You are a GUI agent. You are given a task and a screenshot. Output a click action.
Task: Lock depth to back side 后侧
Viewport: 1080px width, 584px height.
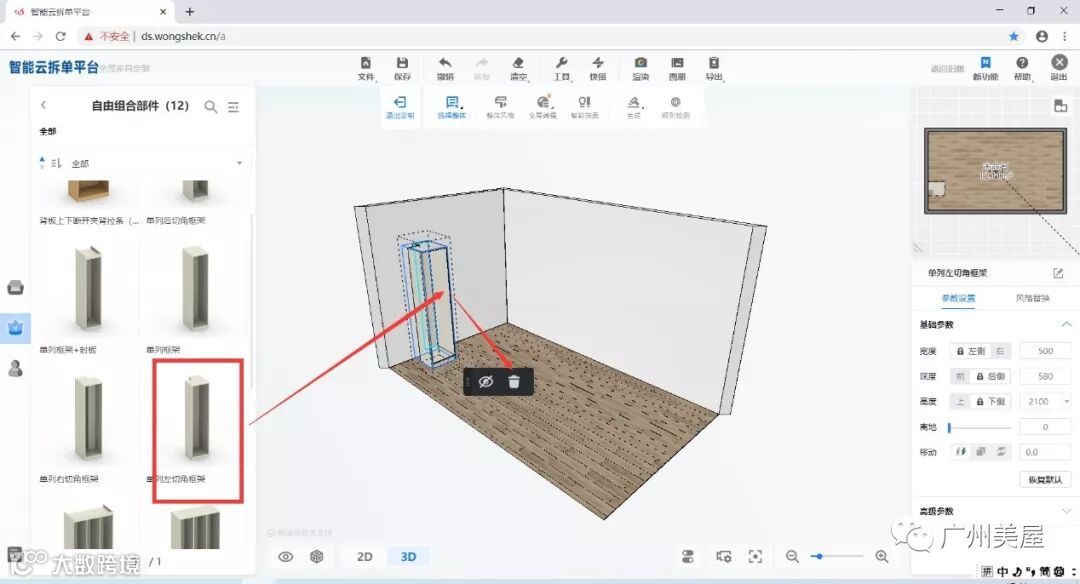(990, 376)
